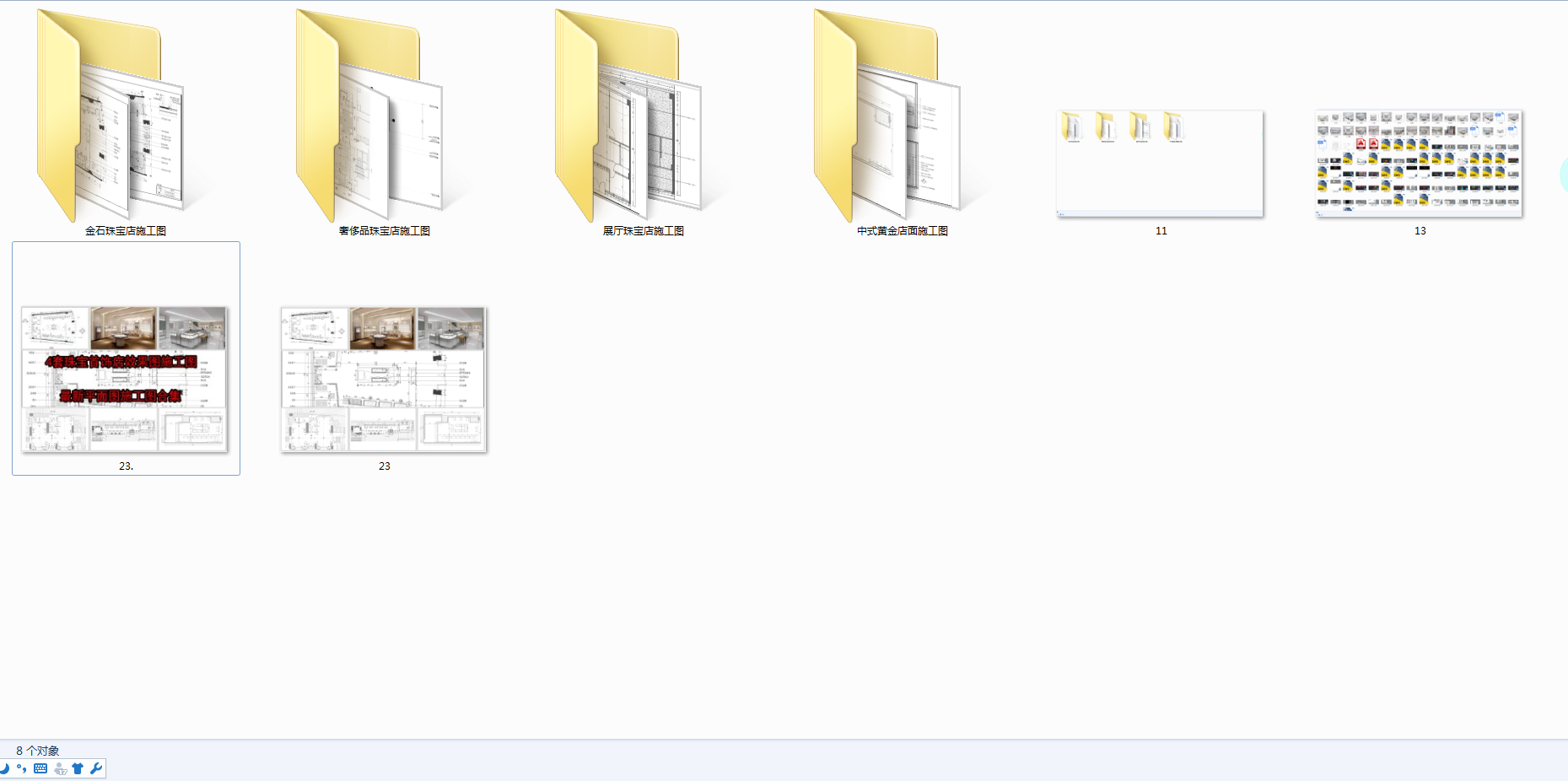1568x781 pixels.
Task: Select the untitled floor plan thumbnail 23
Action: tap(384, 379)
